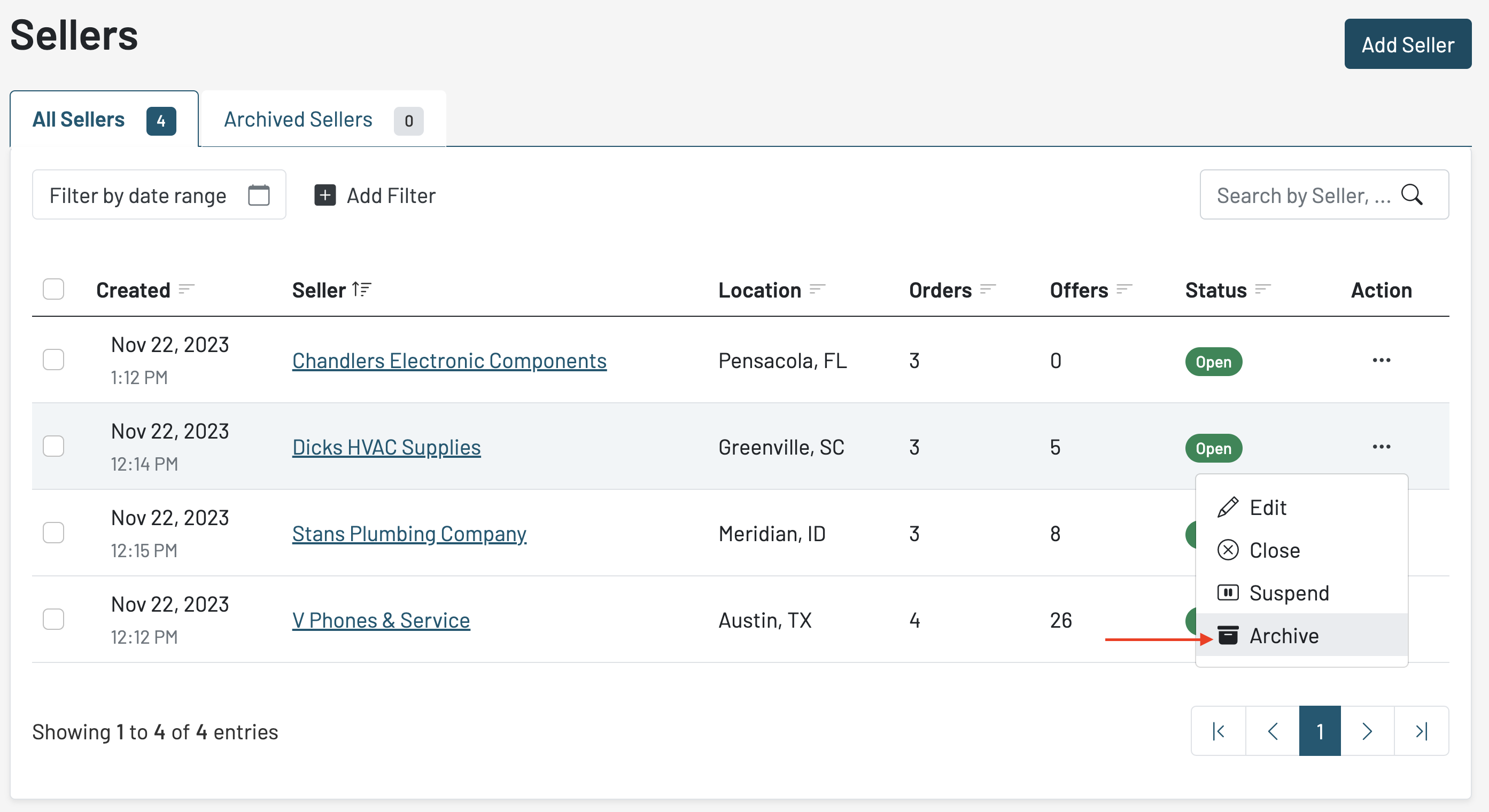Sort by the Orders column icon
The image size is (1489, 812).
click(x=988, y=289)
